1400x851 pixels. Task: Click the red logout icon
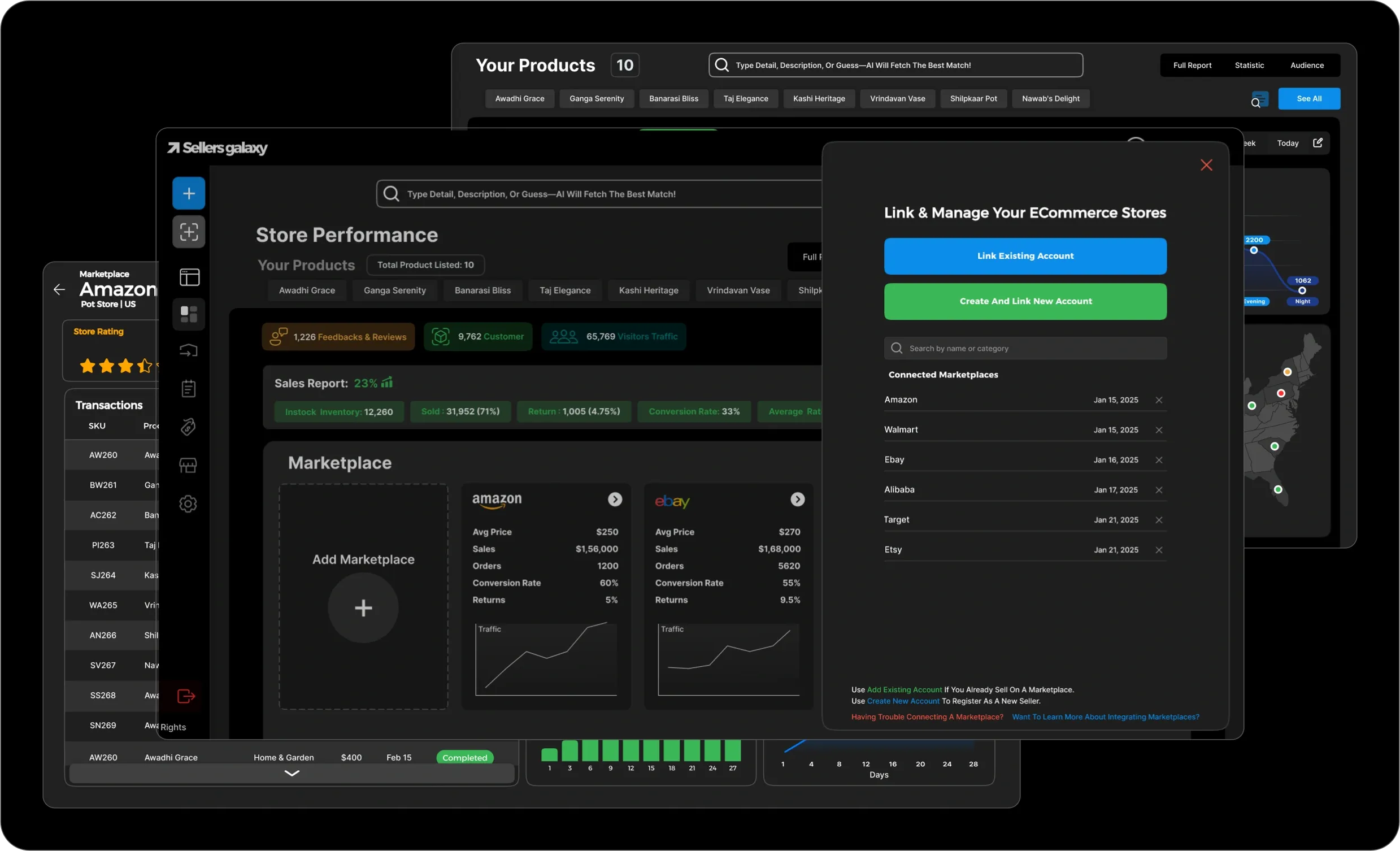coord(186,696)
